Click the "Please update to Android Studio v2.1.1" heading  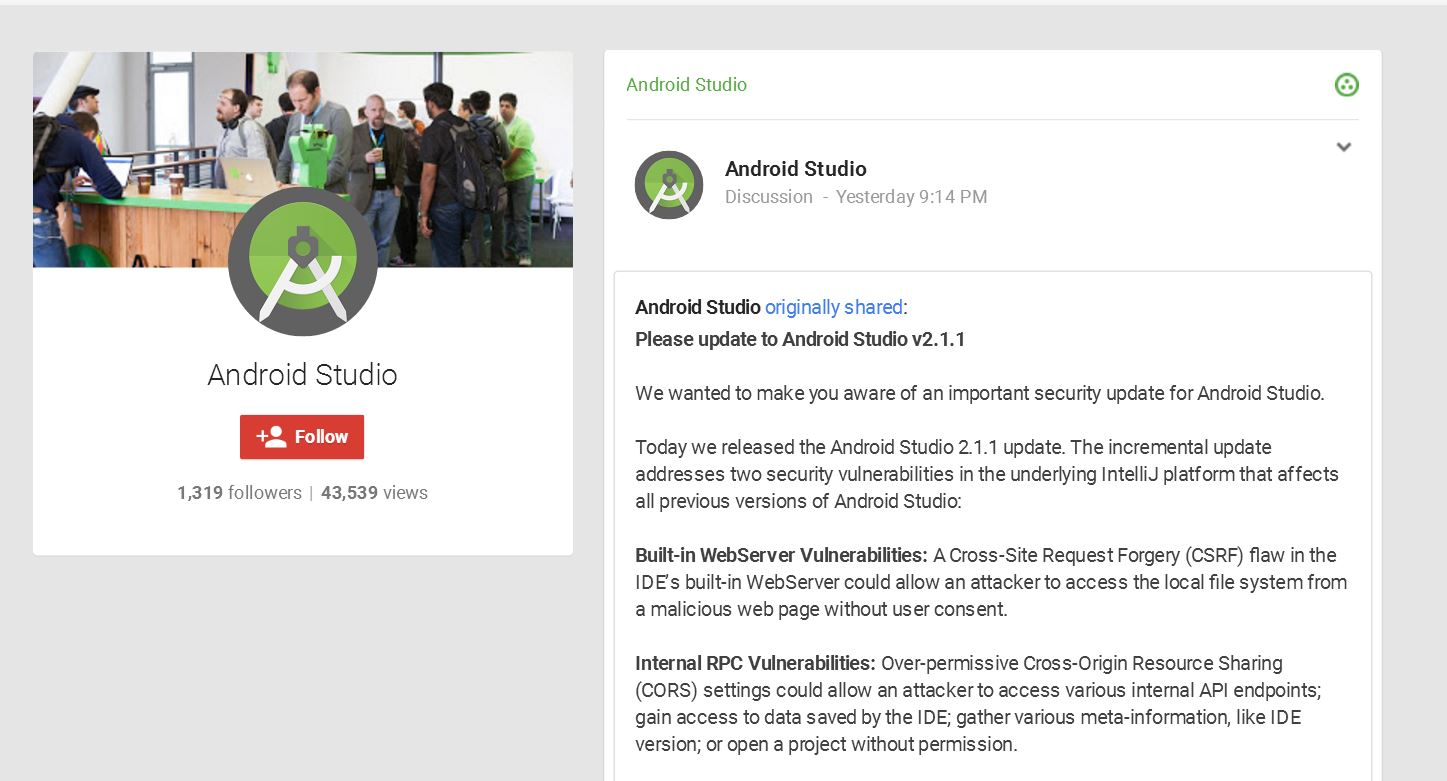tap(799, 339)
